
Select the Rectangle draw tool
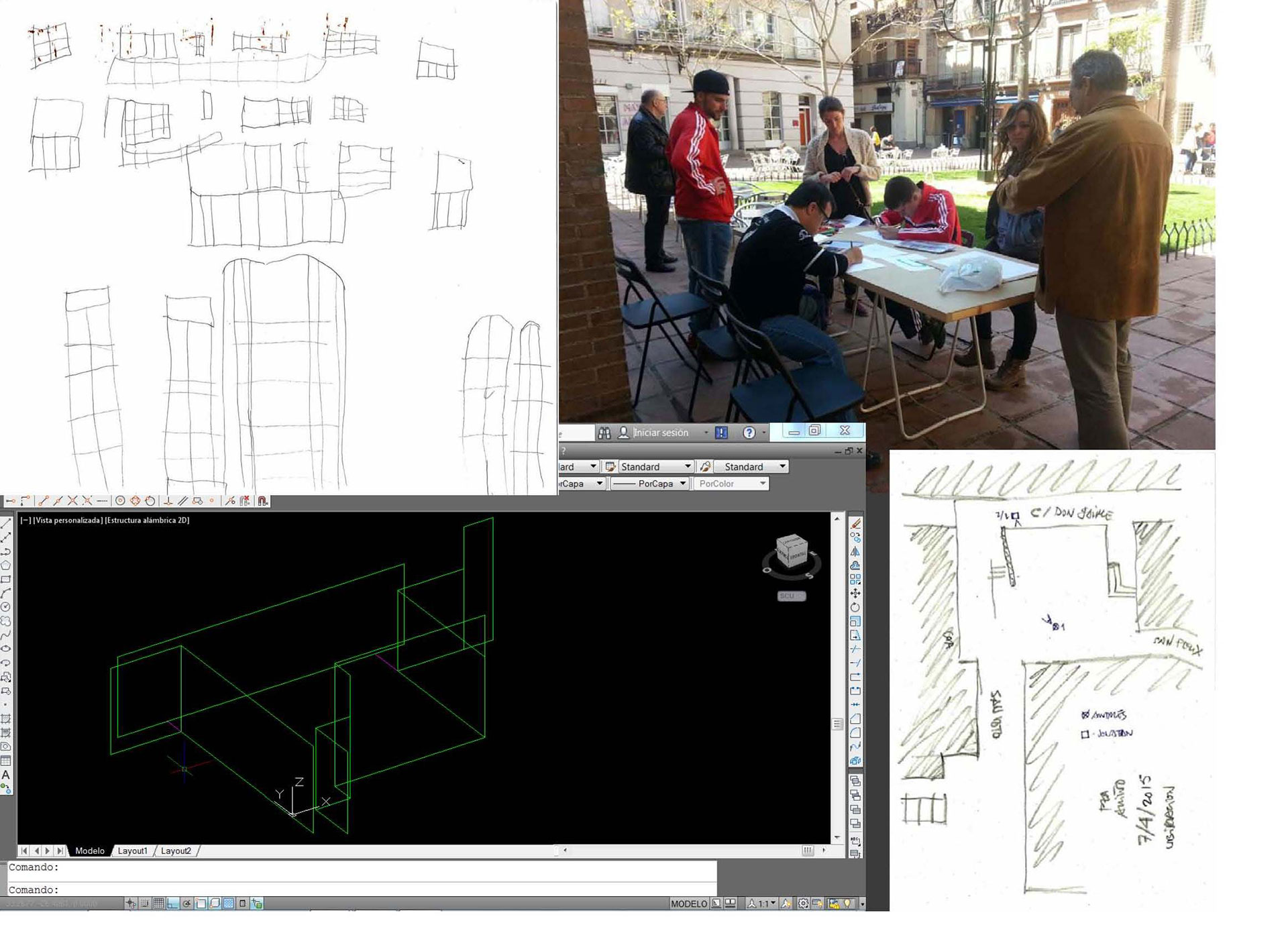[x=6, y=580]
